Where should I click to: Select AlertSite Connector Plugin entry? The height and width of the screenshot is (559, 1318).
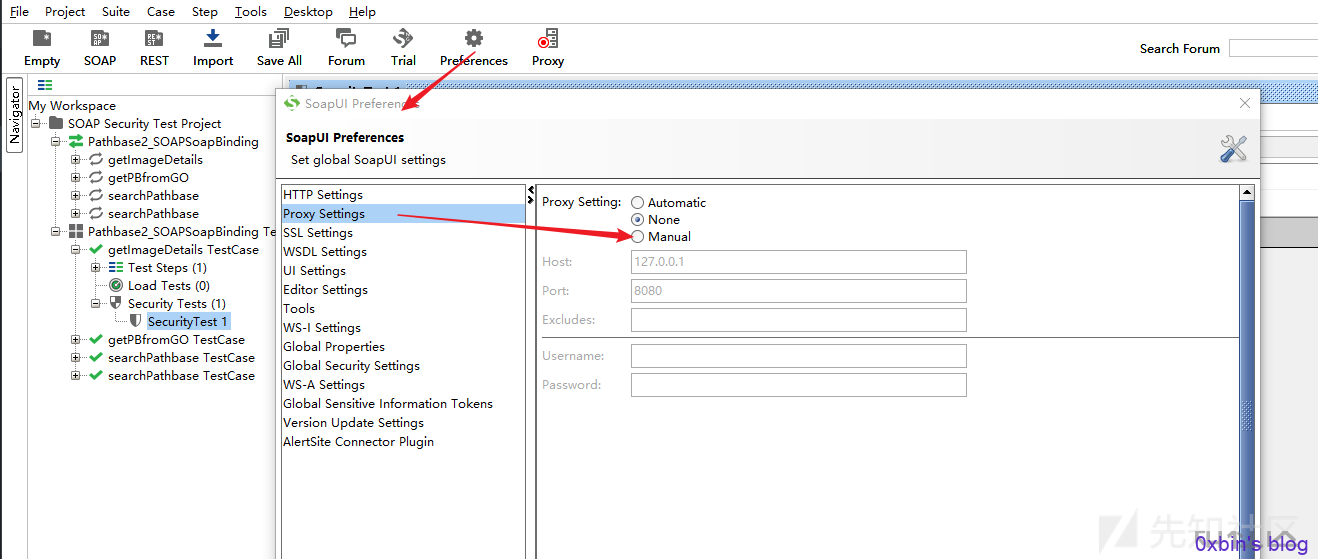(404, 442)
